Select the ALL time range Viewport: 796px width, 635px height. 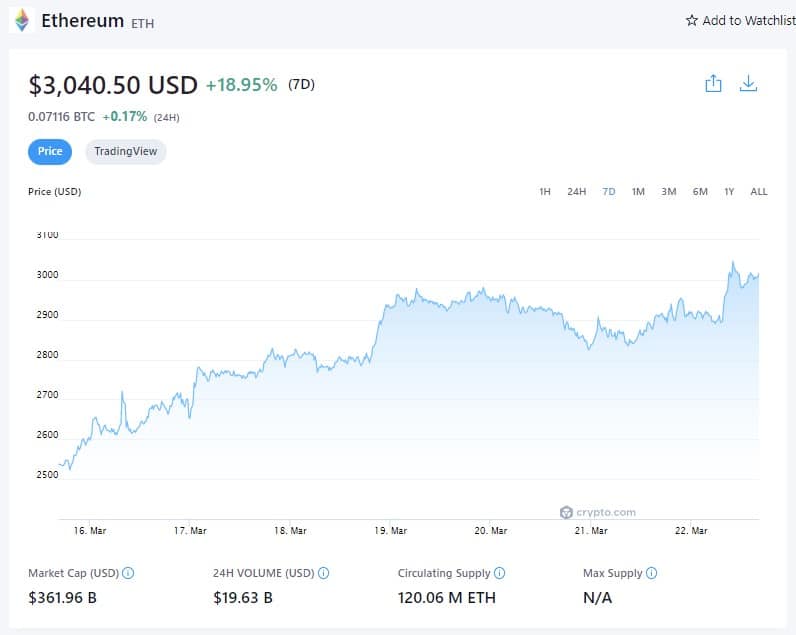click(x=759, y=191)
